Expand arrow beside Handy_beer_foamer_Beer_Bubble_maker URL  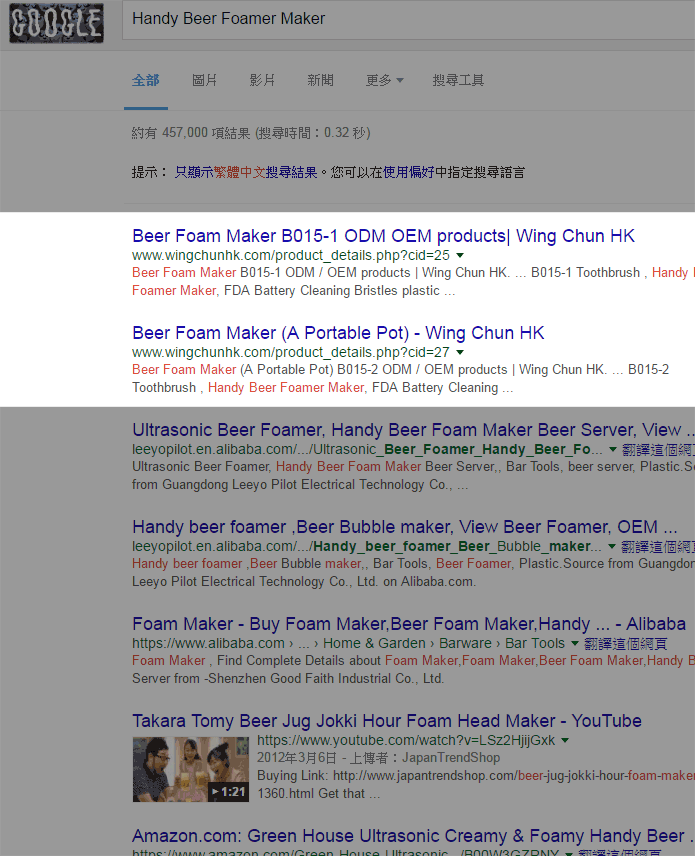(x=611, y=546)
